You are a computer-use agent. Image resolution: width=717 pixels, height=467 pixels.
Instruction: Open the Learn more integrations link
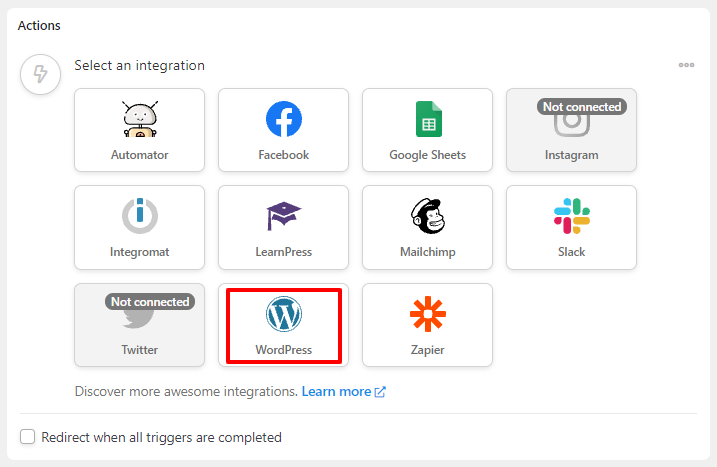(x=337, y=392)
